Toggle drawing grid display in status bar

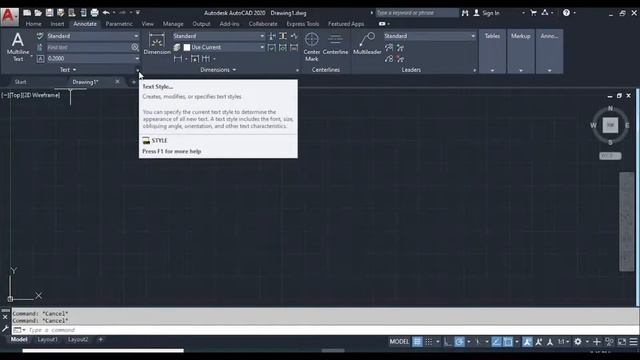pyautogui.click(x=417, y=342)
